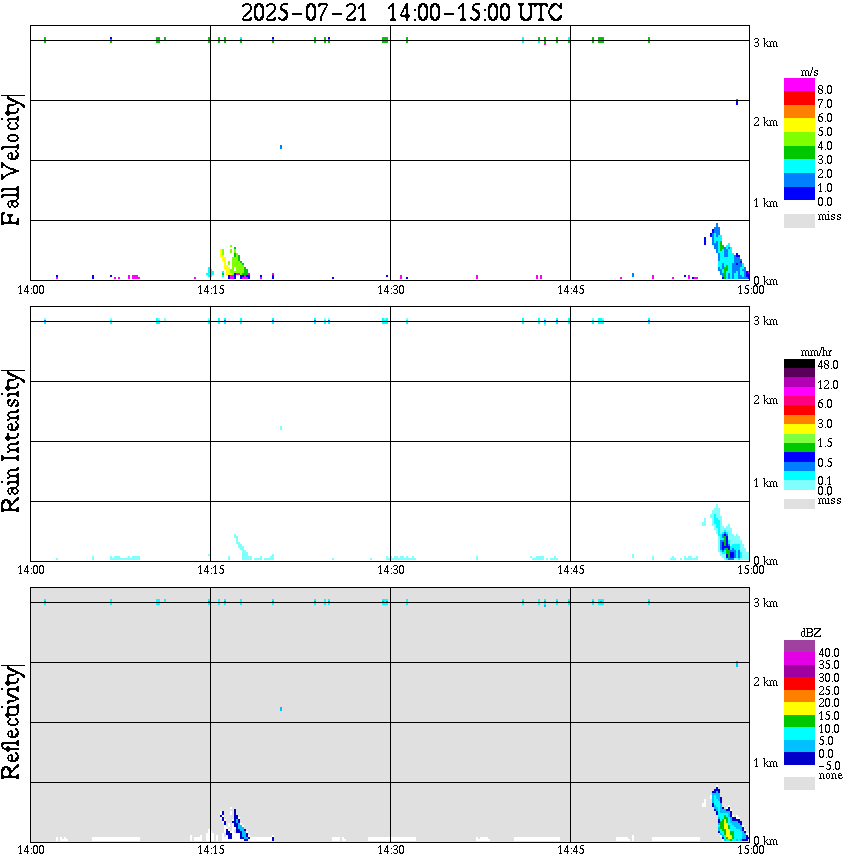Click the 1 km label of Rain Intensity panel
The image size is (850, 868).
765,483
